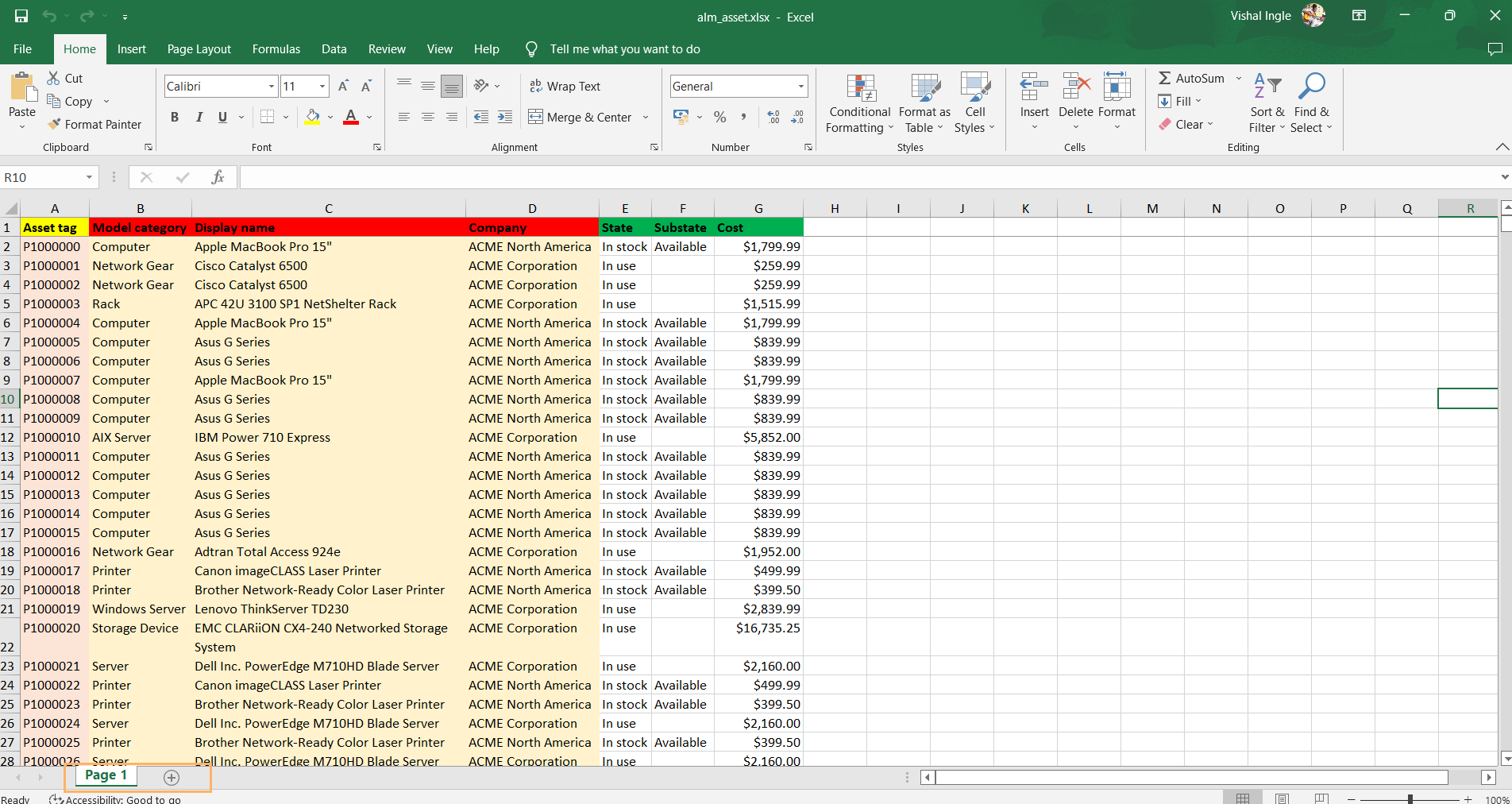Open the Calibri font name dropdown
1512x804 pixels.
click(x=272, y=86)
